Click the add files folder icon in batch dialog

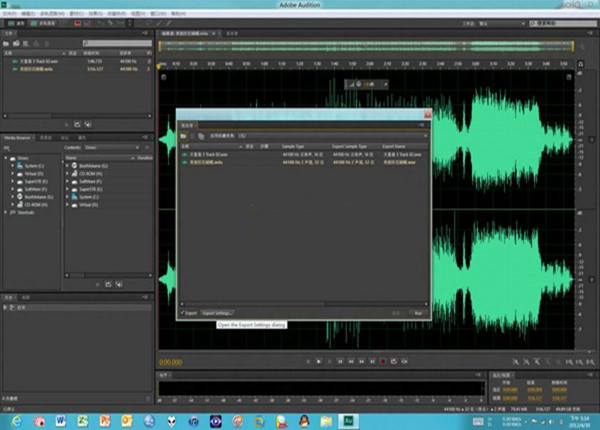(x=185, y=134)
